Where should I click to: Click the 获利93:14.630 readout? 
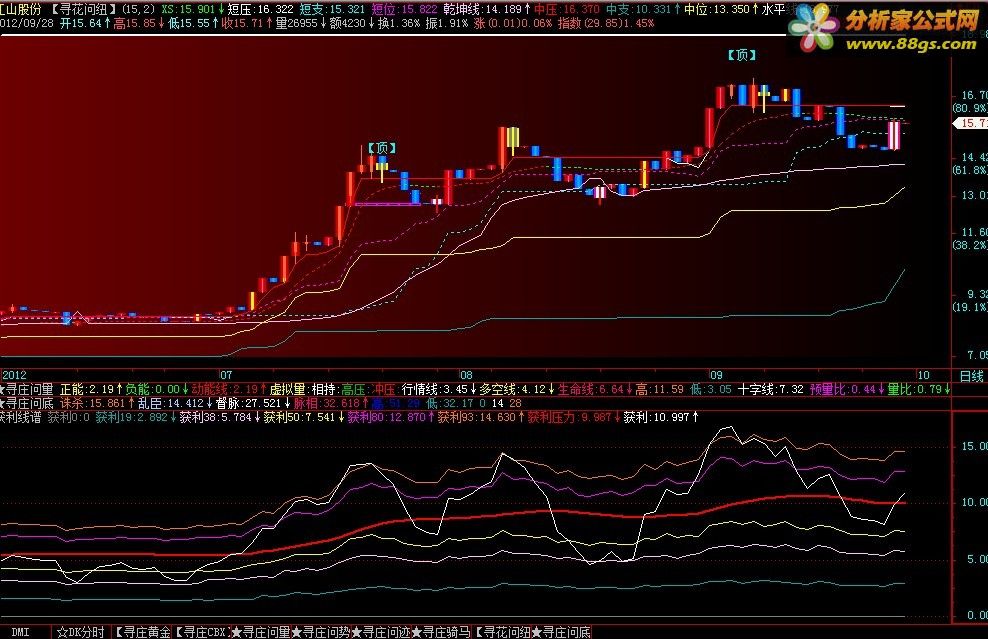[x=481, y=417]
